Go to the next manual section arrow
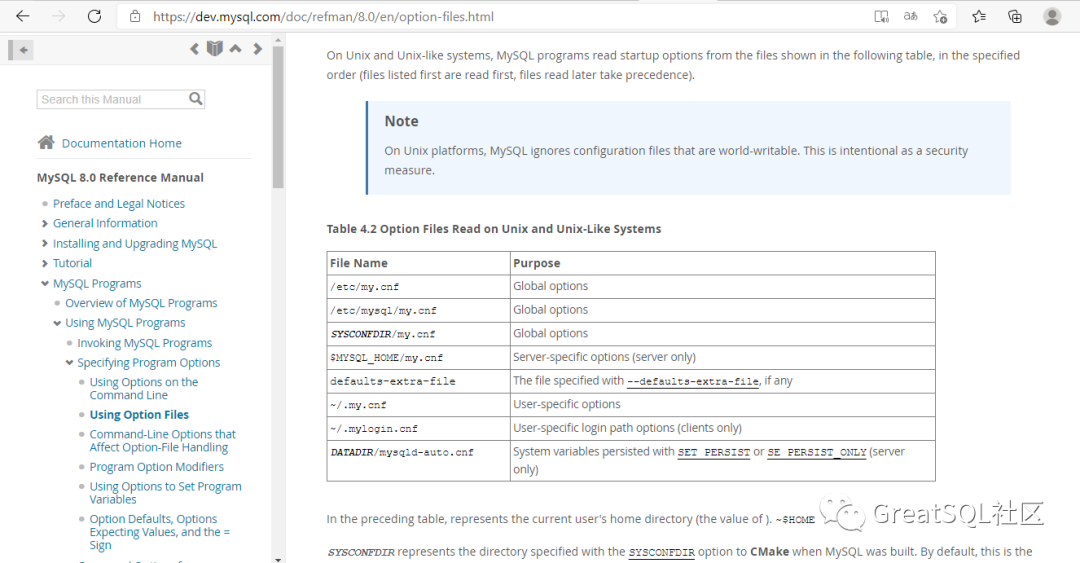 258,49
